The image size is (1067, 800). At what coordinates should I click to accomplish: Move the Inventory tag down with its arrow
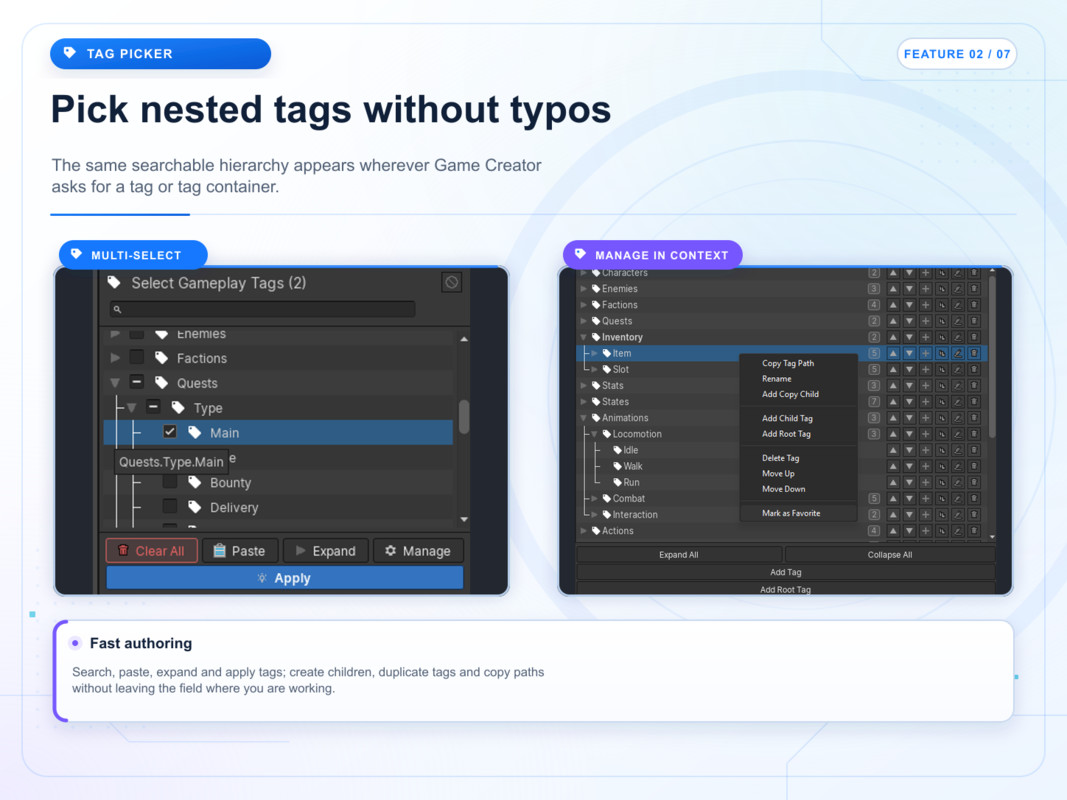909,337
